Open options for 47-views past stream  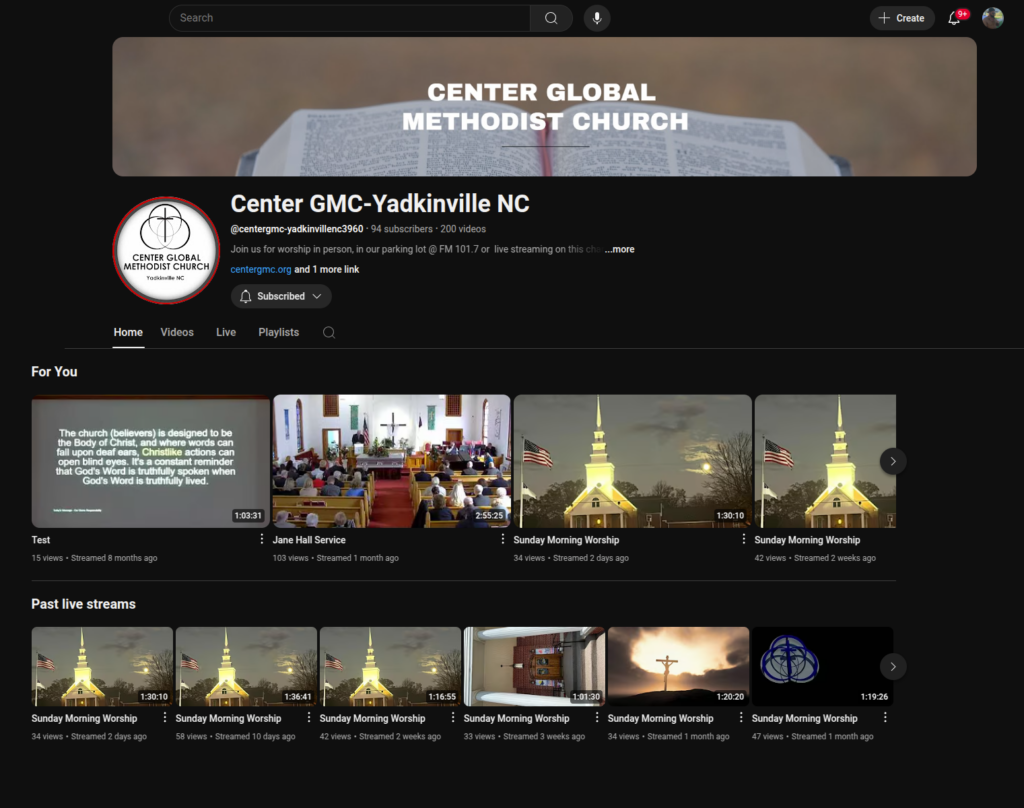point(886,717)
